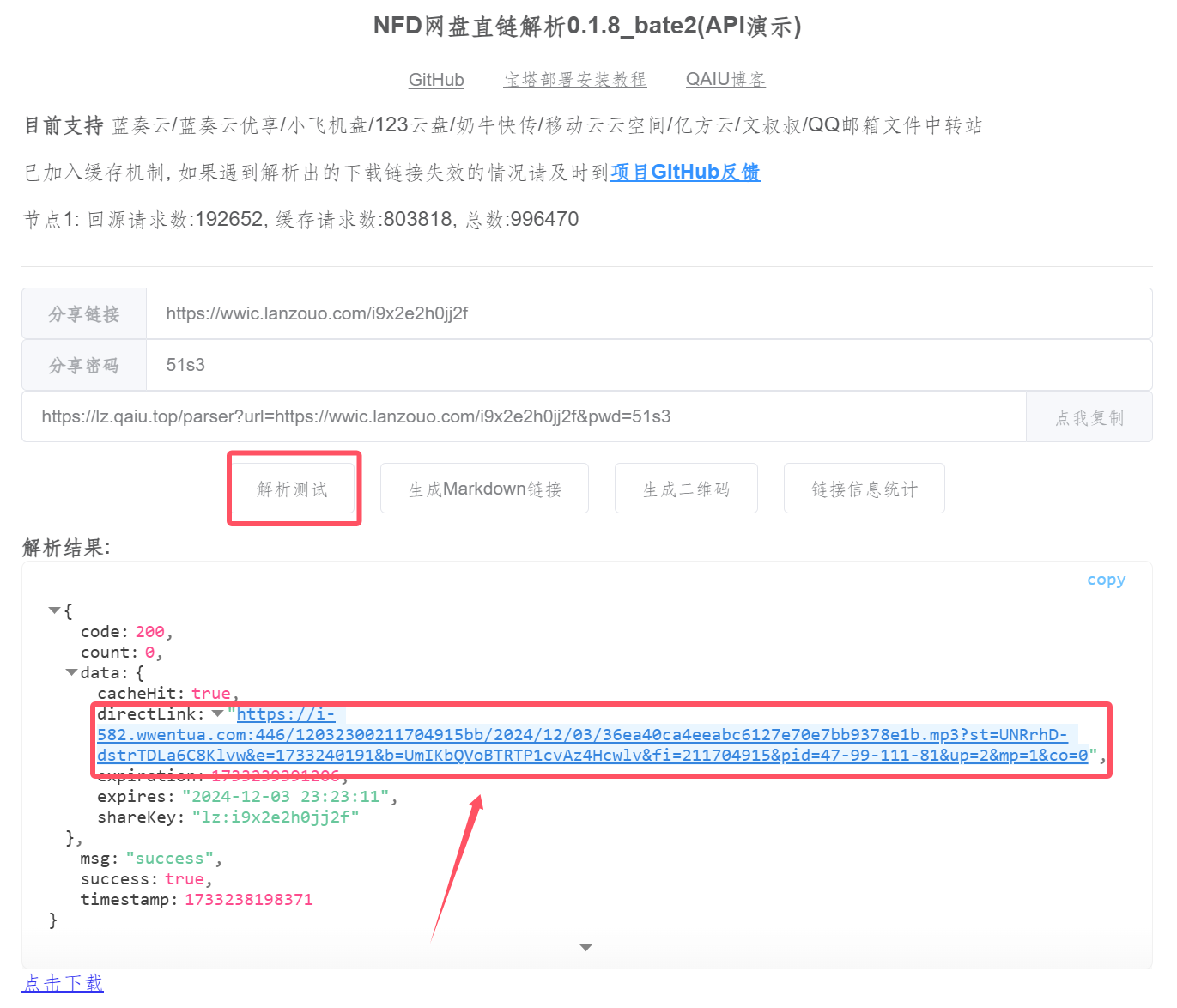
Task: Focus the 分享链接 input field
Action: pos(648,313)
